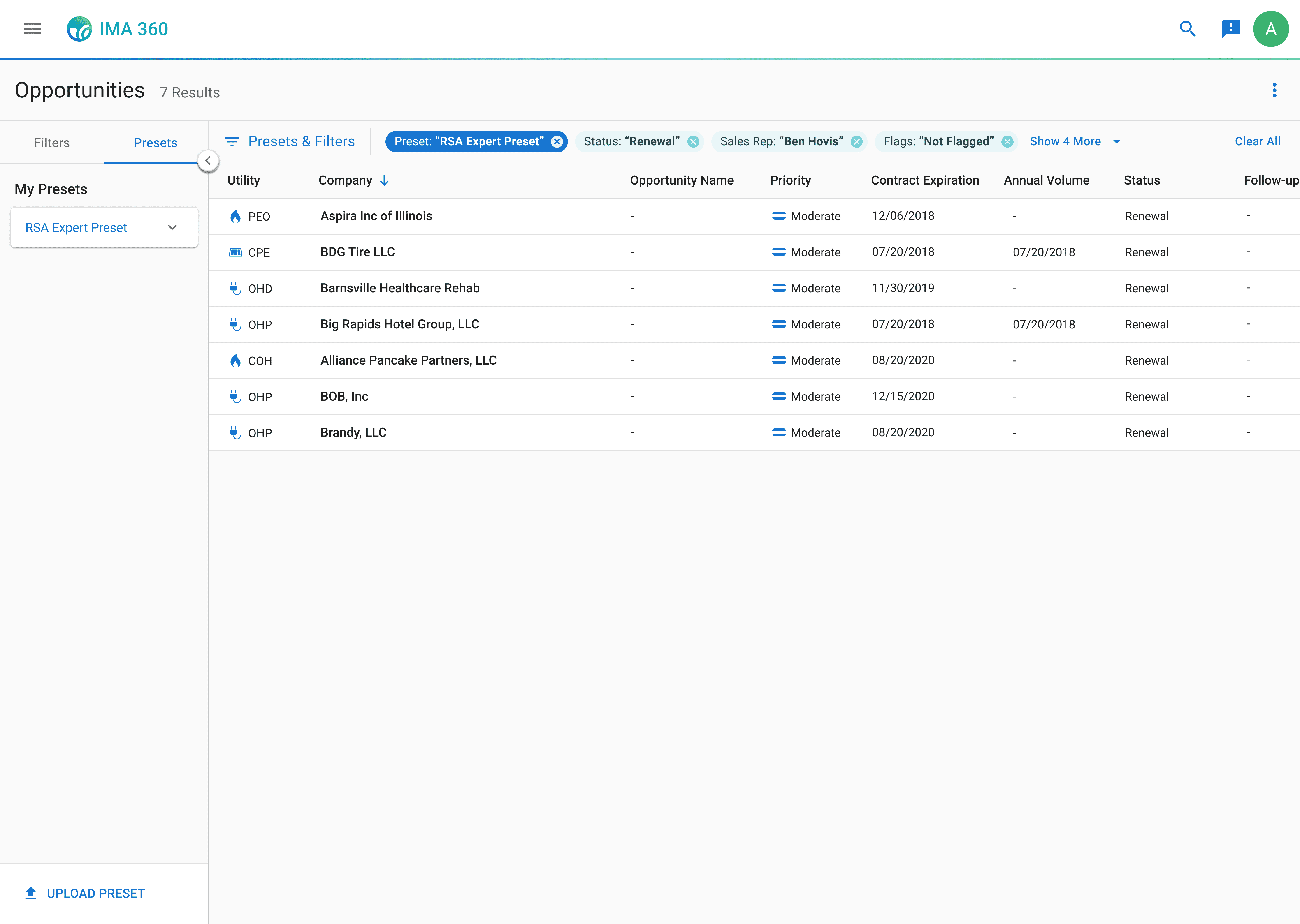
Task: Click Clear All filters link
Action: 1257,142
